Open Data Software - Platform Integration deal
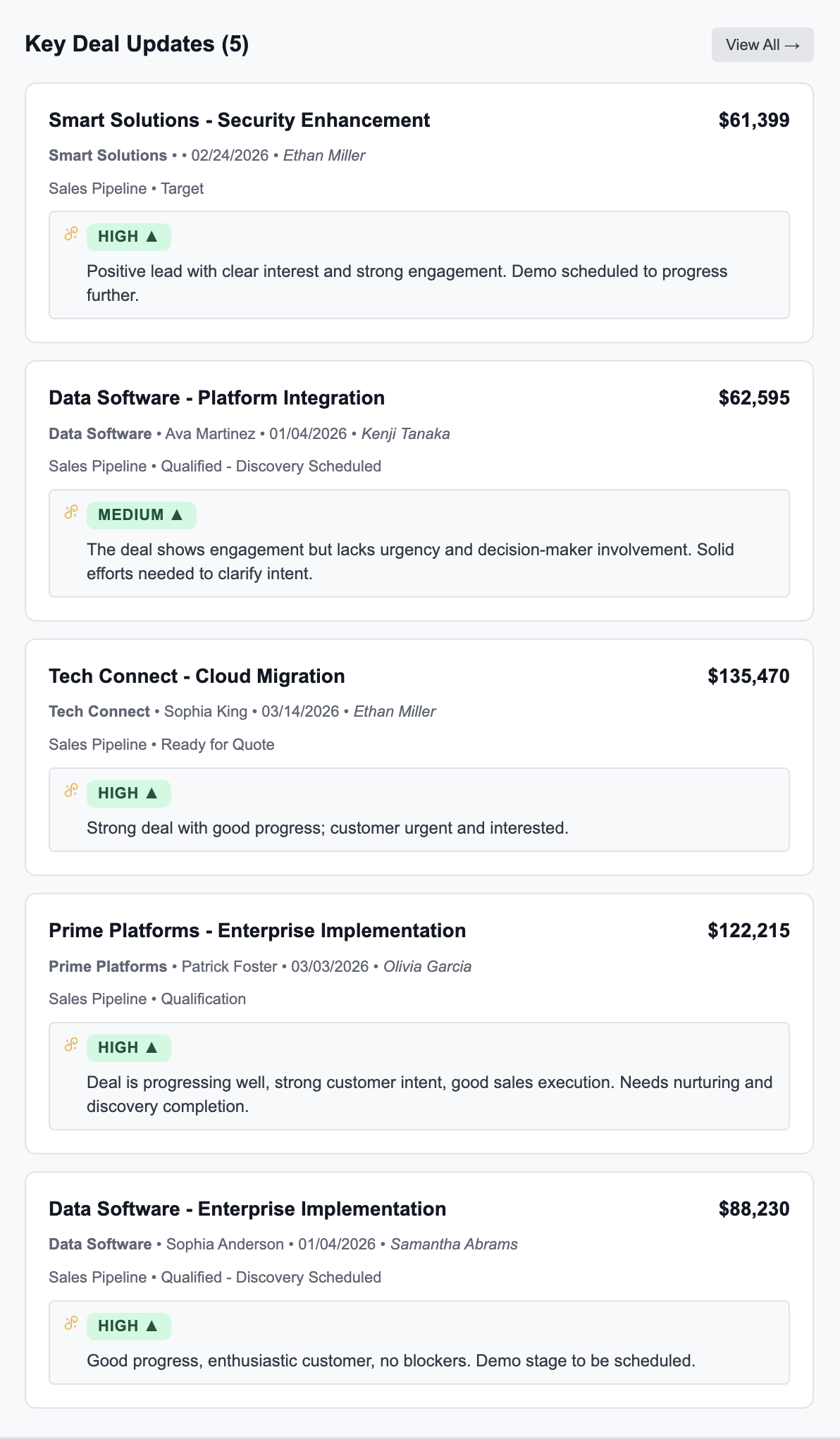Screen dimensions: 840x1439 216,398
